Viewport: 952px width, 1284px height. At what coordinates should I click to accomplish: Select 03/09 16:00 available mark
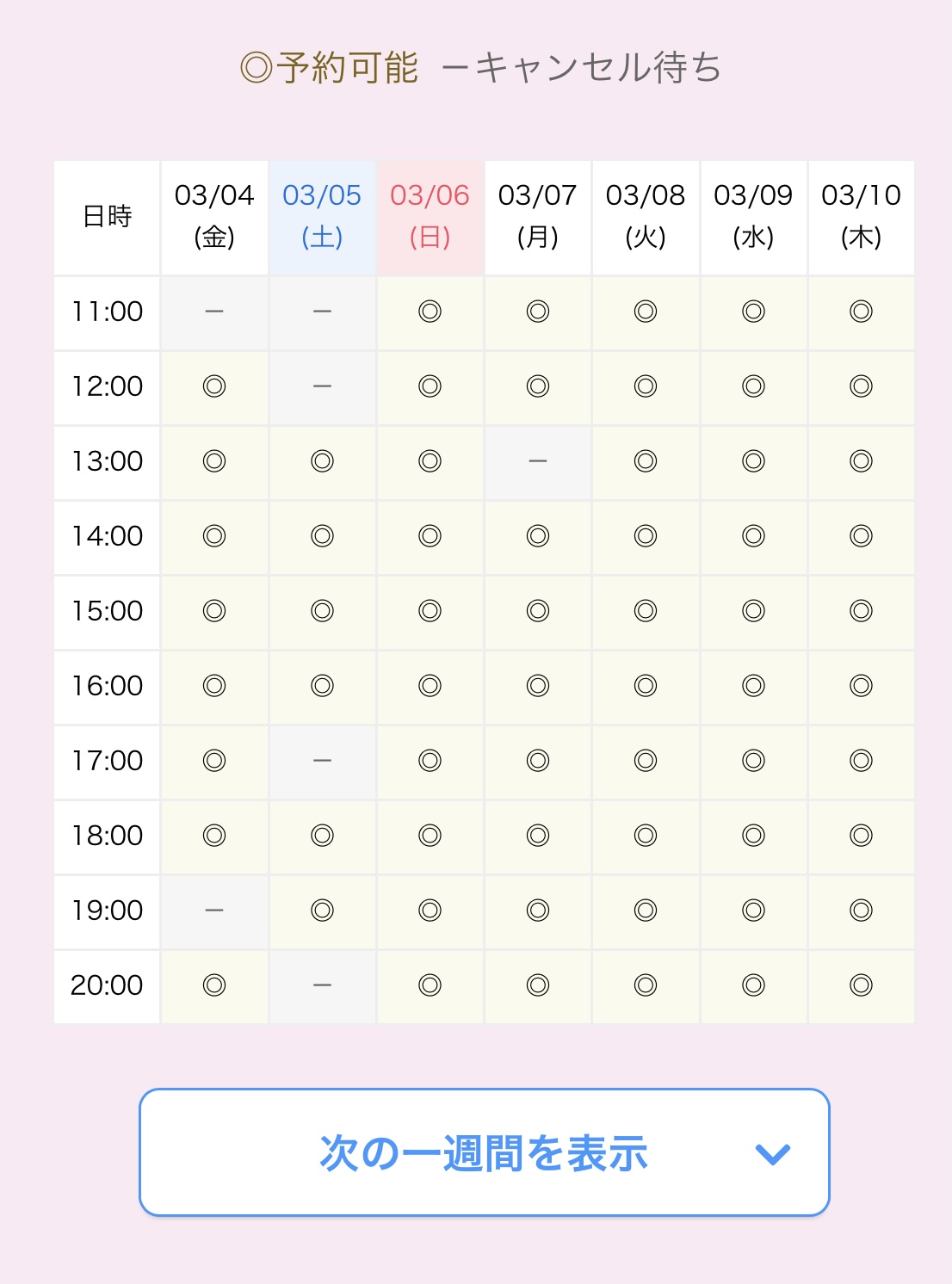pyautogui.click(x=753, y=686)
